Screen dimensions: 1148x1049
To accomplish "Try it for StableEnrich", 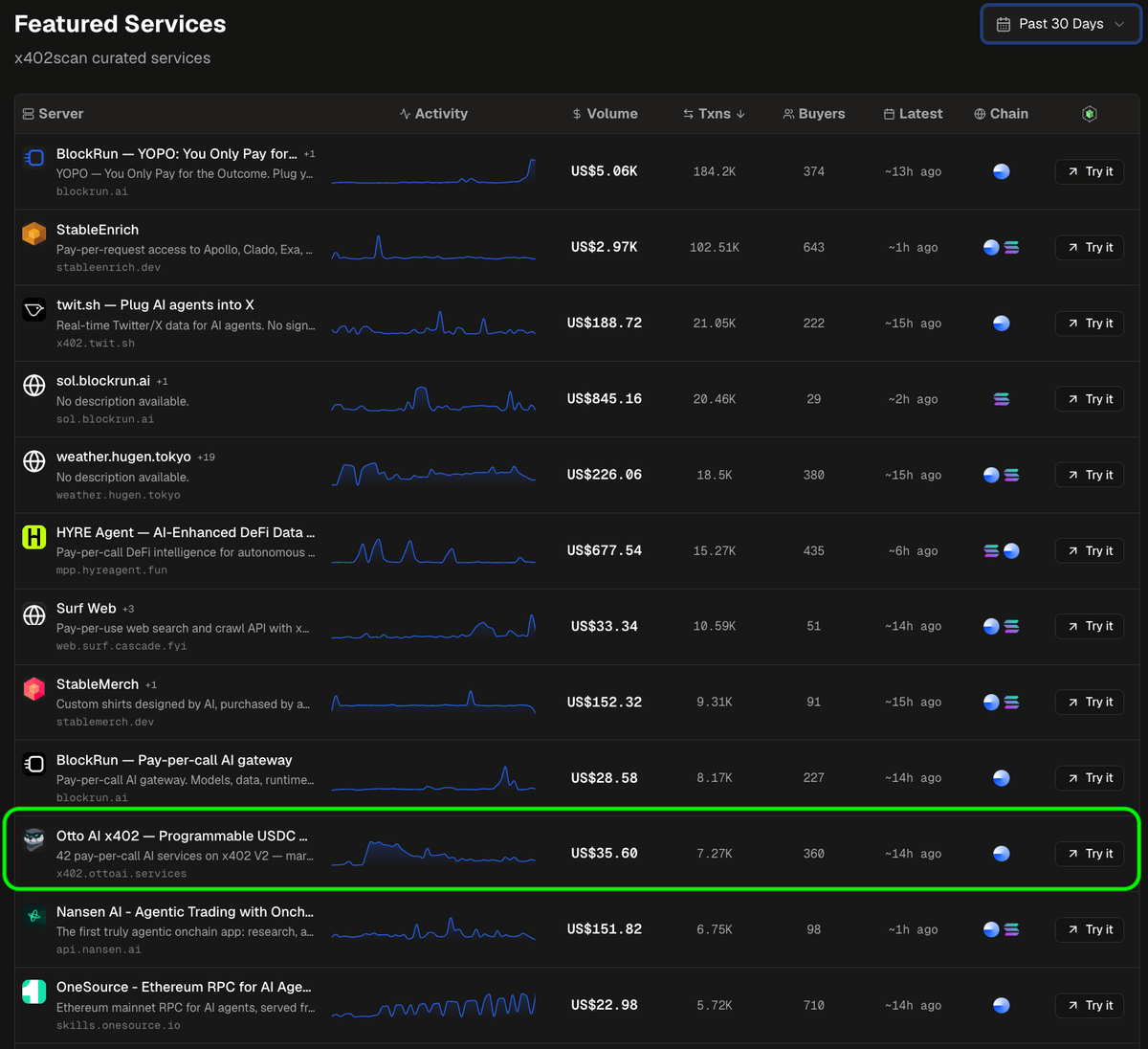I will (1090, 247).
